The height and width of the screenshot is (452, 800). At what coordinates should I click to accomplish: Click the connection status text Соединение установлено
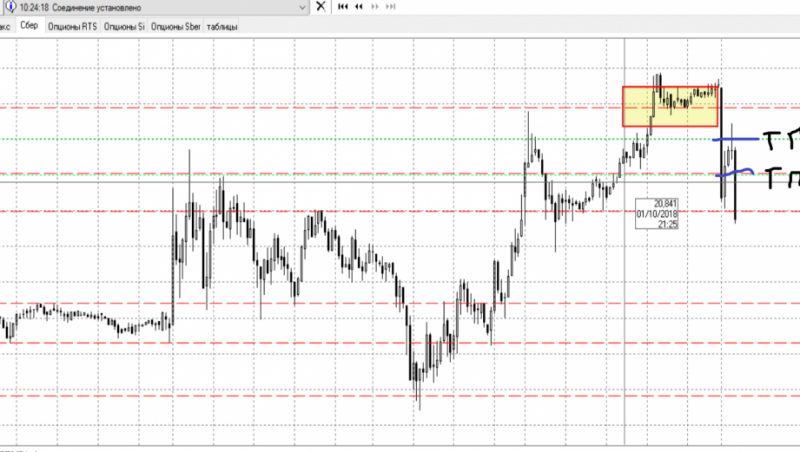pos(96,8)
